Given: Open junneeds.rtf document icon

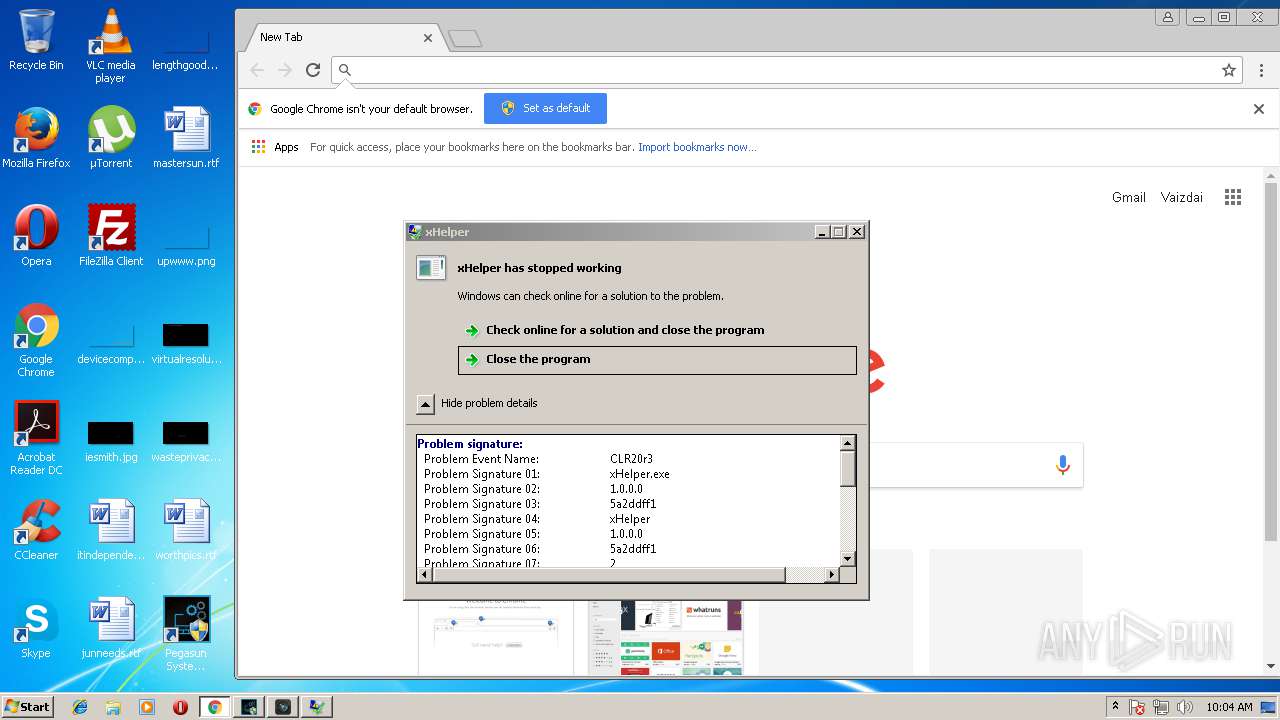Looking at the screenshot, I should tap(110, 628).
